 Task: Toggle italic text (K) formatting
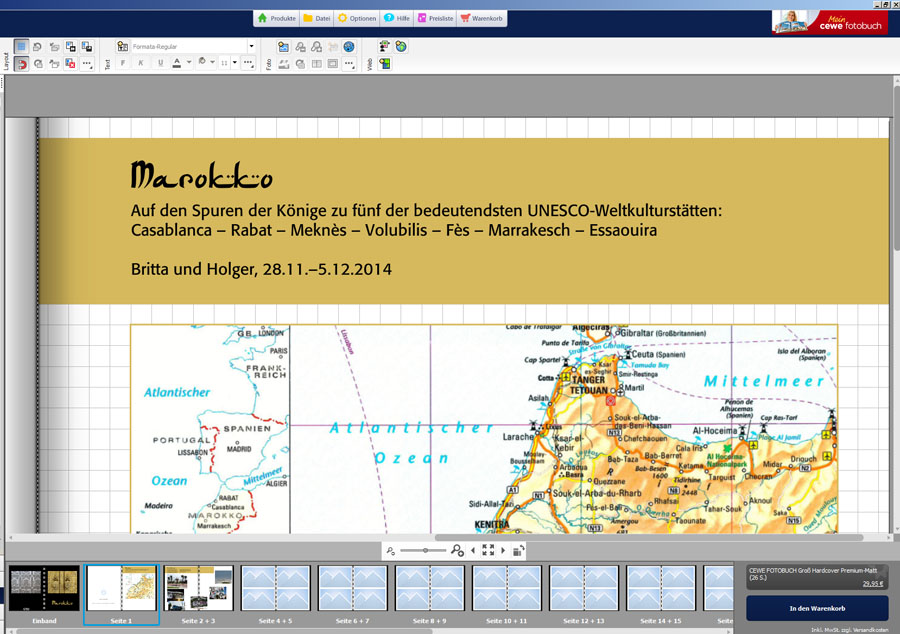[x=141, y=63]
